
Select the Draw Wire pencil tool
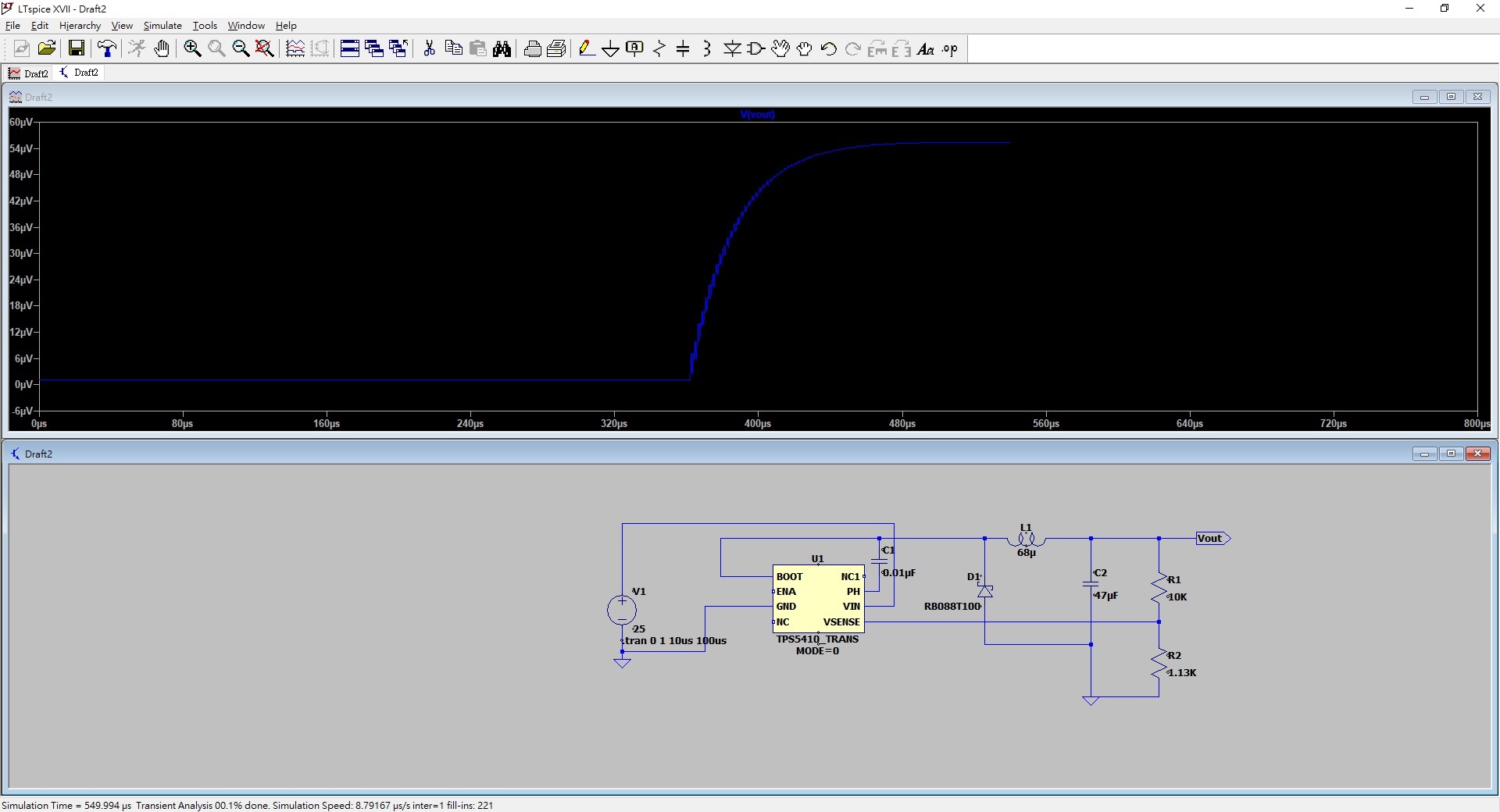pos(586,49)
